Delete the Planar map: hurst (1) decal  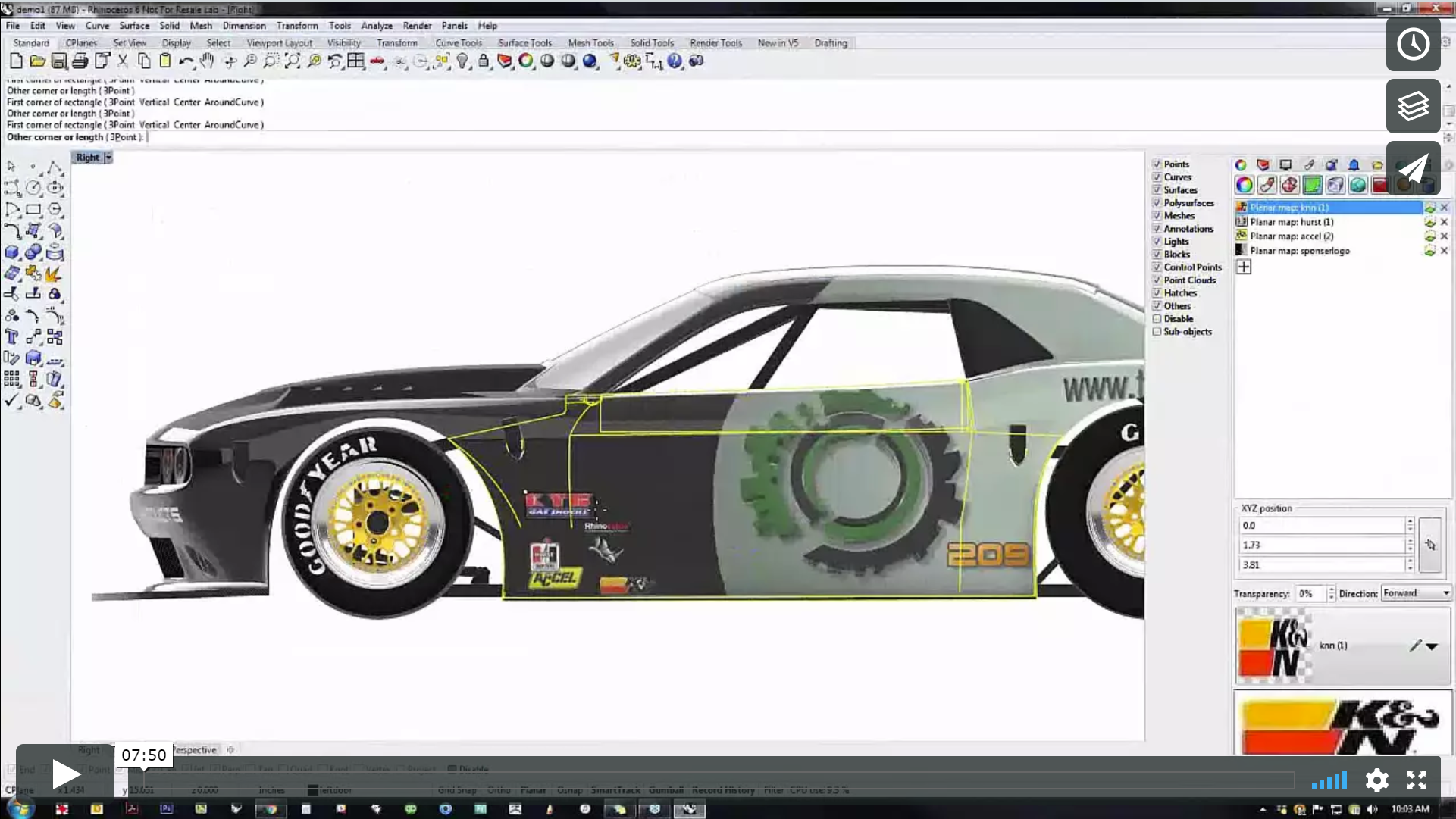(1444, 222)
